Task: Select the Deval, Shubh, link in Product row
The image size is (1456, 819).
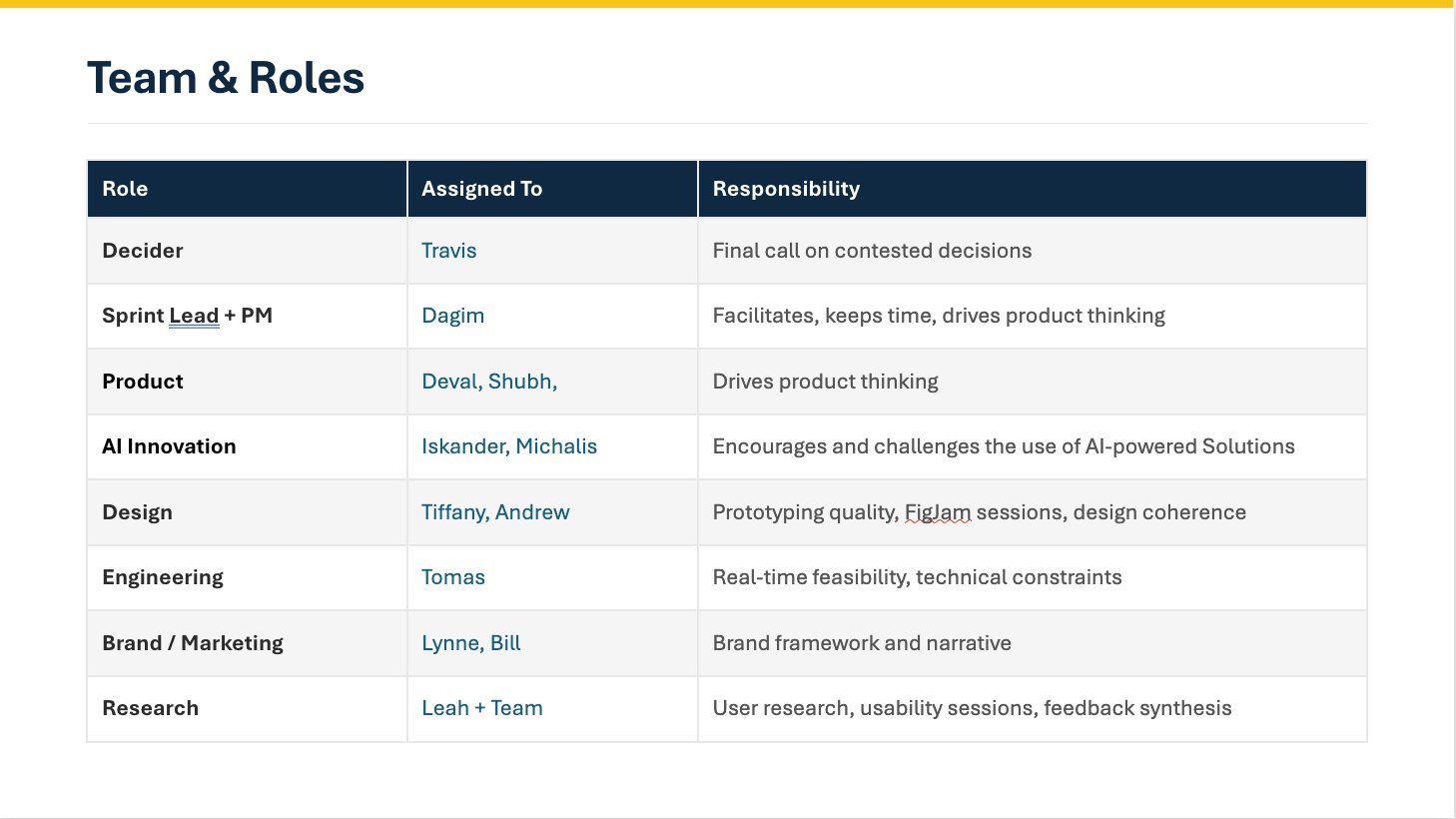Action: coord(489,381)
